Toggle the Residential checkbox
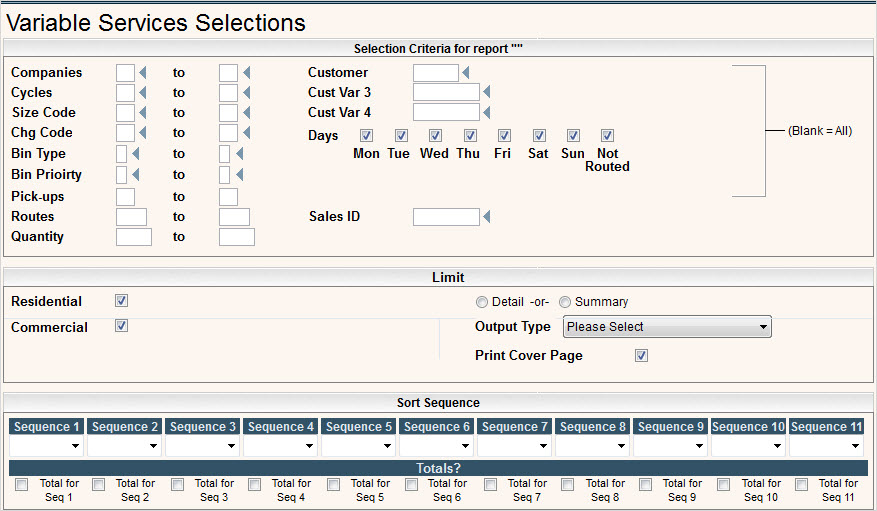877x511 pixels. pyautogui.click(x=121, y=301)
